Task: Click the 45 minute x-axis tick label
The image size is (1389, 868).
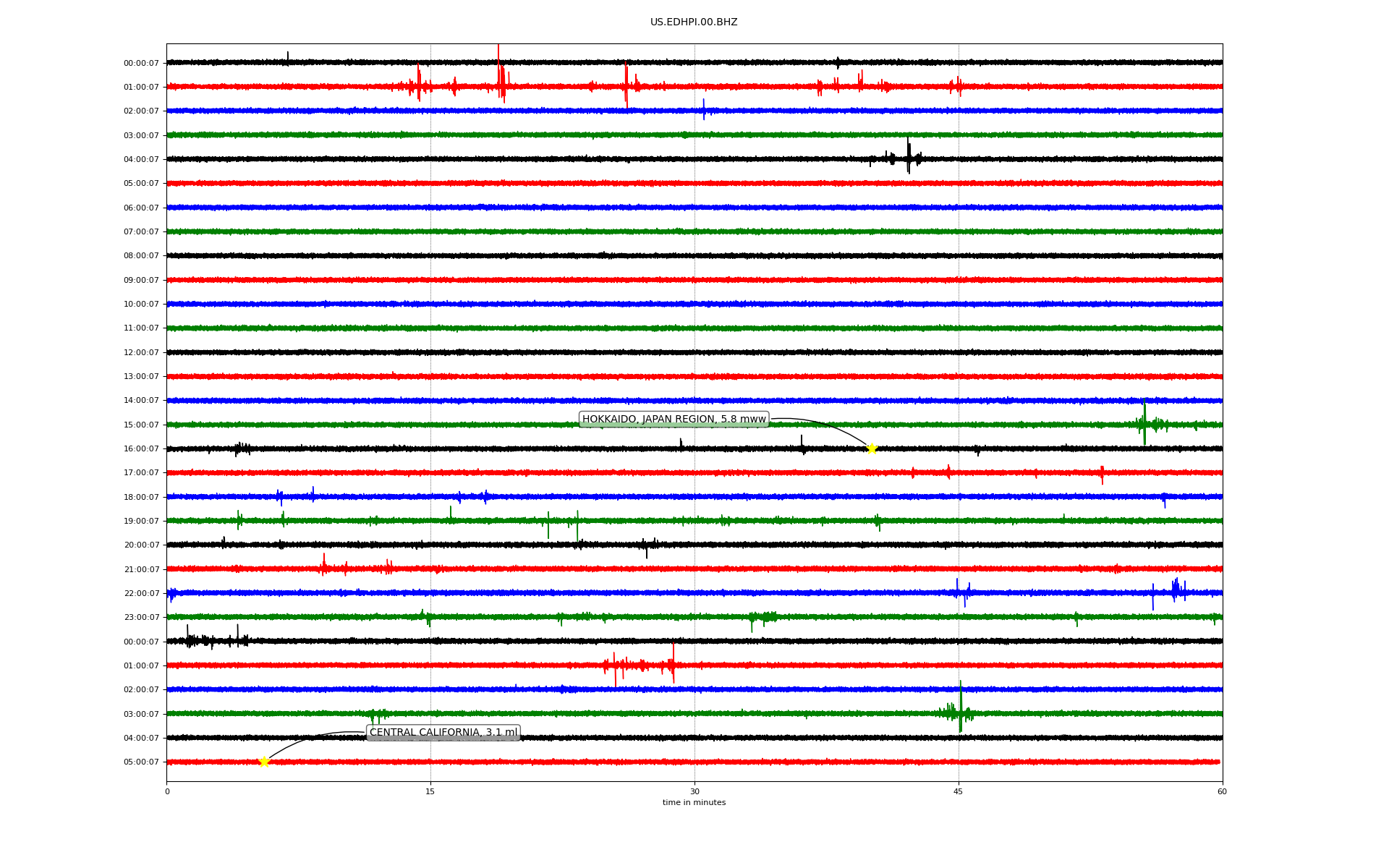Action: click(959, 791)
